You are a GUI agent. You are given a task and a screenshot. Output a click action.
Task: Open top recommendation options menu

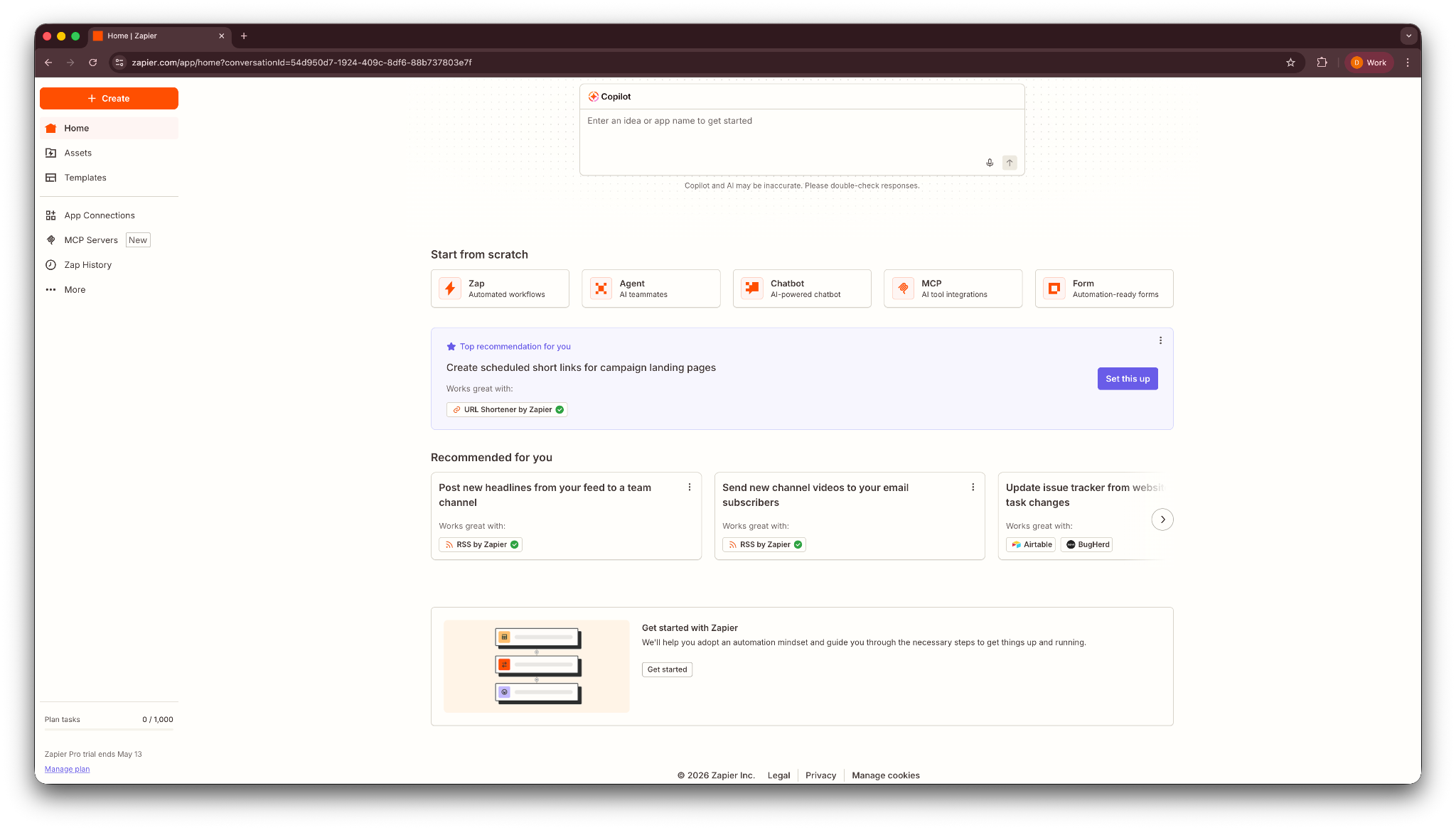pos(1160,341)
